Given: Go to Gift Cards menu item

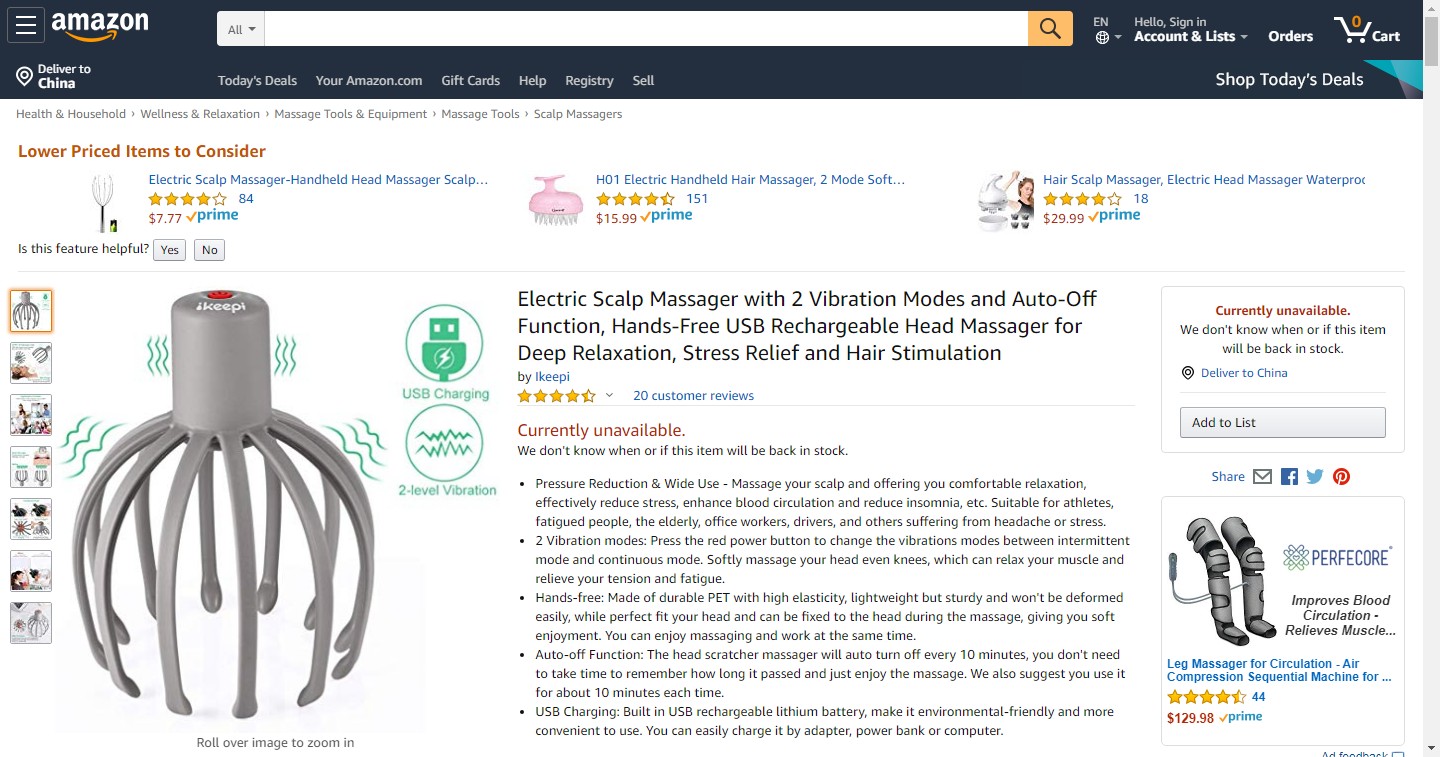Looking at the screenshot, I should [x=470, y=81].
